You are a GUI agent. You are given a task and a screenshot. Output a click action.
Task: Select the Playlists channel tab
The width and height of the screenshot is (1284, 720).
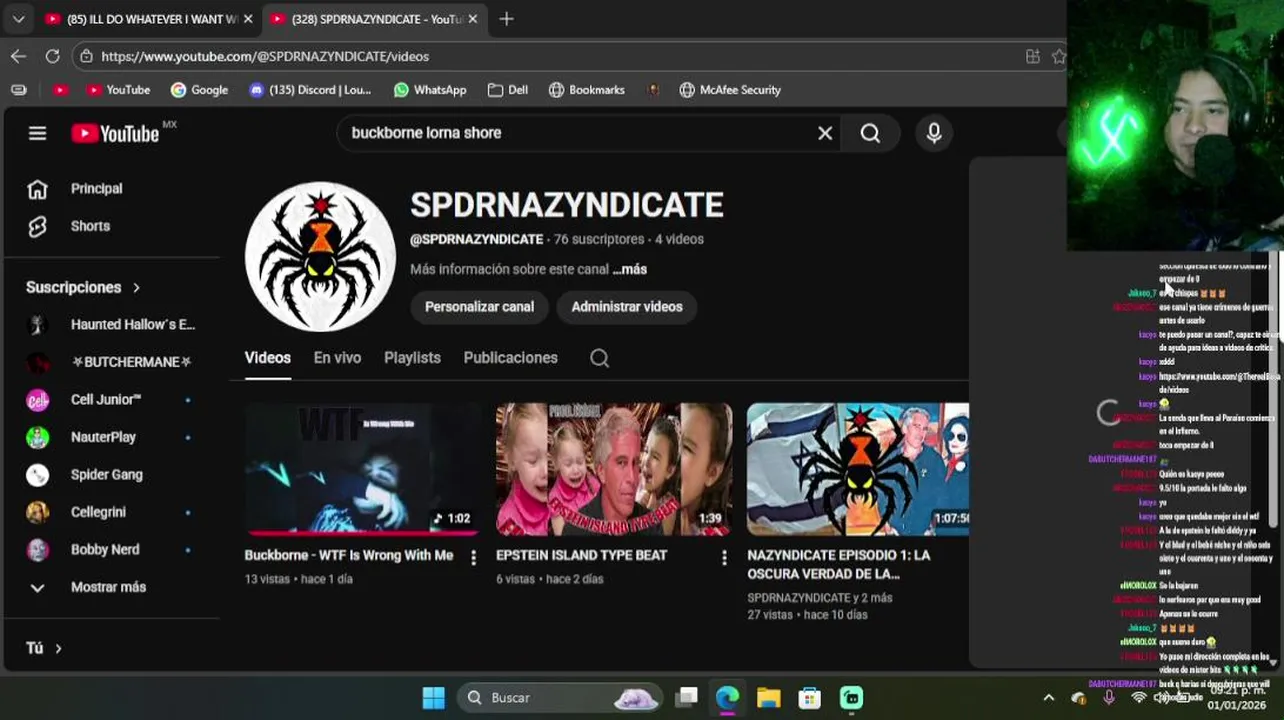click(x=412, y=358)
